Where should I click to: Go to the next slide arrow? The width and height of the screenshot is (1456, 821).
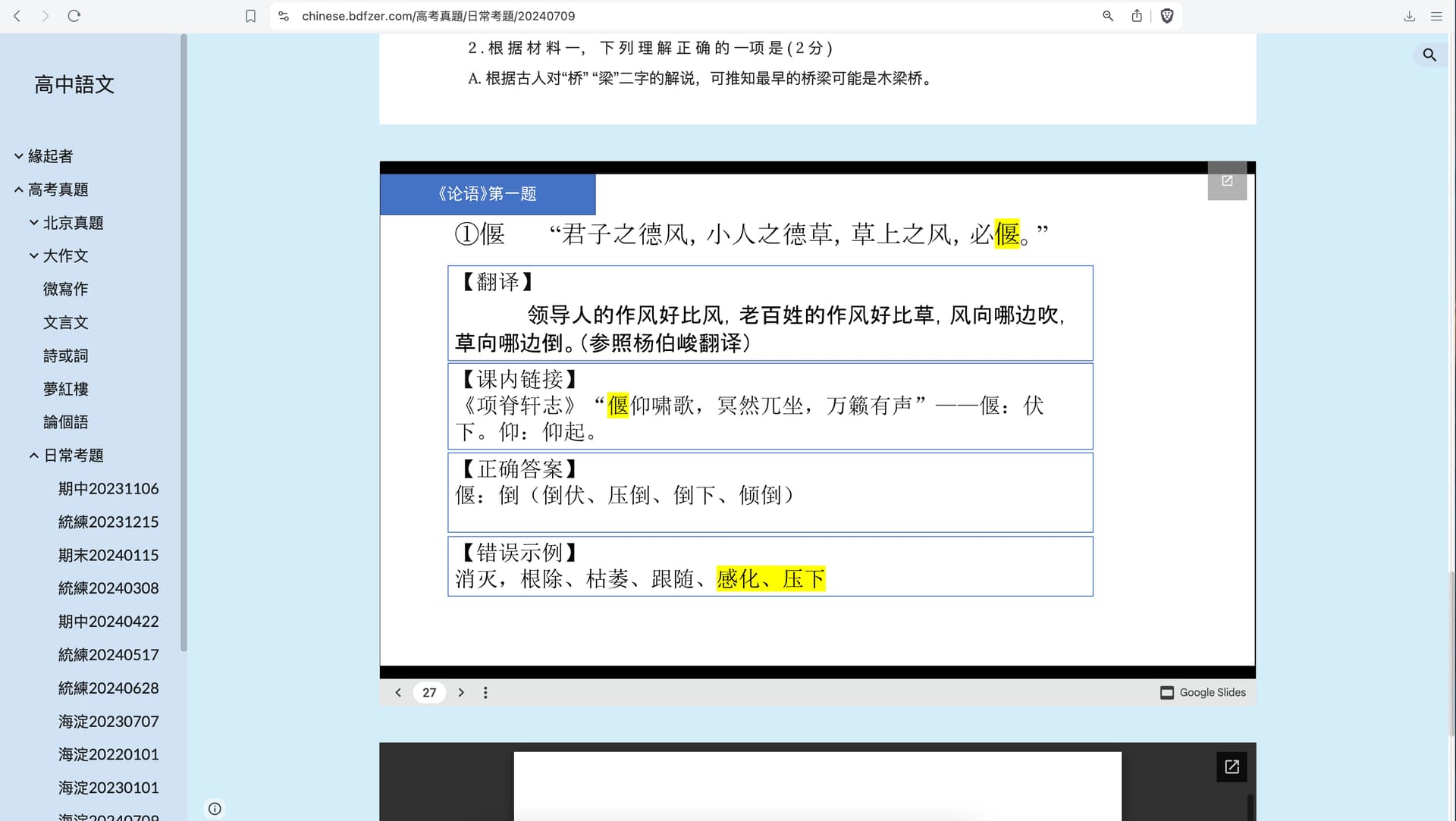(461, 692)
